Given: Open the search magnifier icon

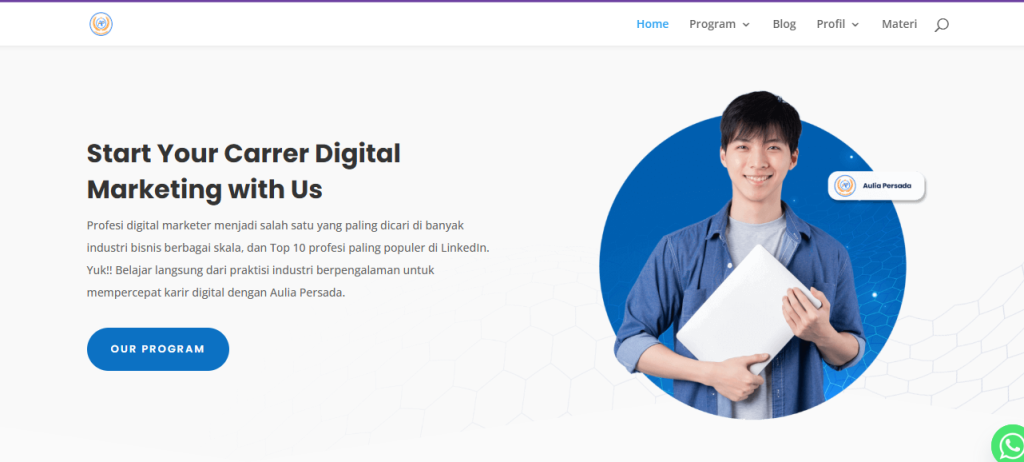Looking at the screenshot, I should tap(941, 25).
